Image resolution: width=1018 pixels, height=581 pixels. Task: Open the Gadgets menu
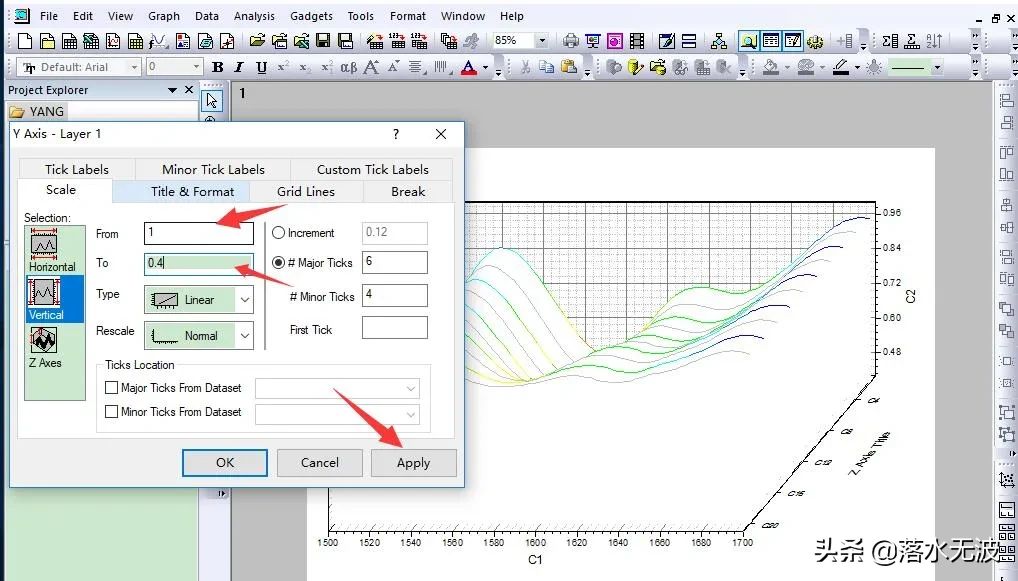click(311, 16)
